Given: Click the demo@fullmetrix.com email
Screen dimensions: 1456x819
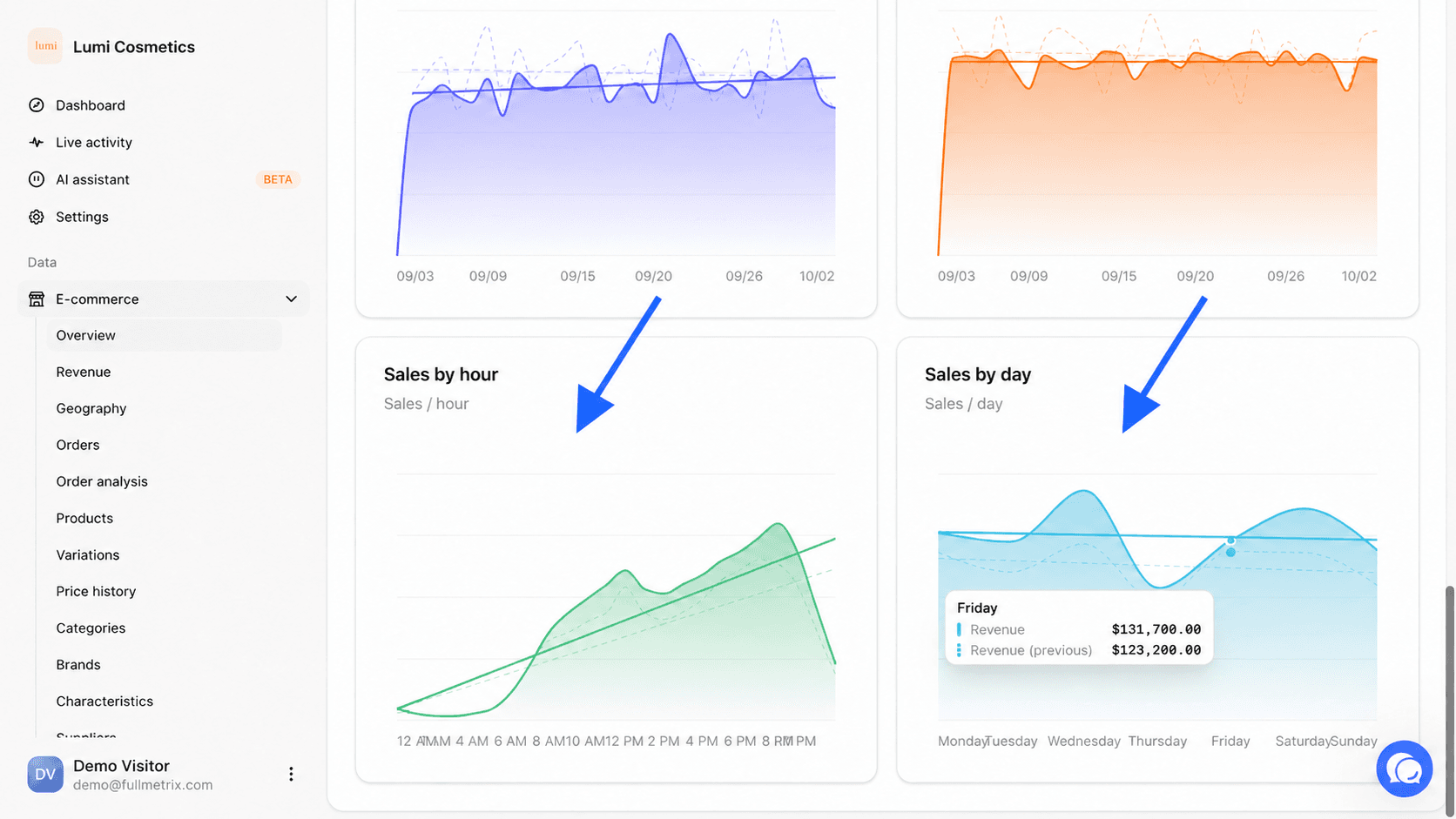Looking at the screenshot, I should (x=143, y=785).
